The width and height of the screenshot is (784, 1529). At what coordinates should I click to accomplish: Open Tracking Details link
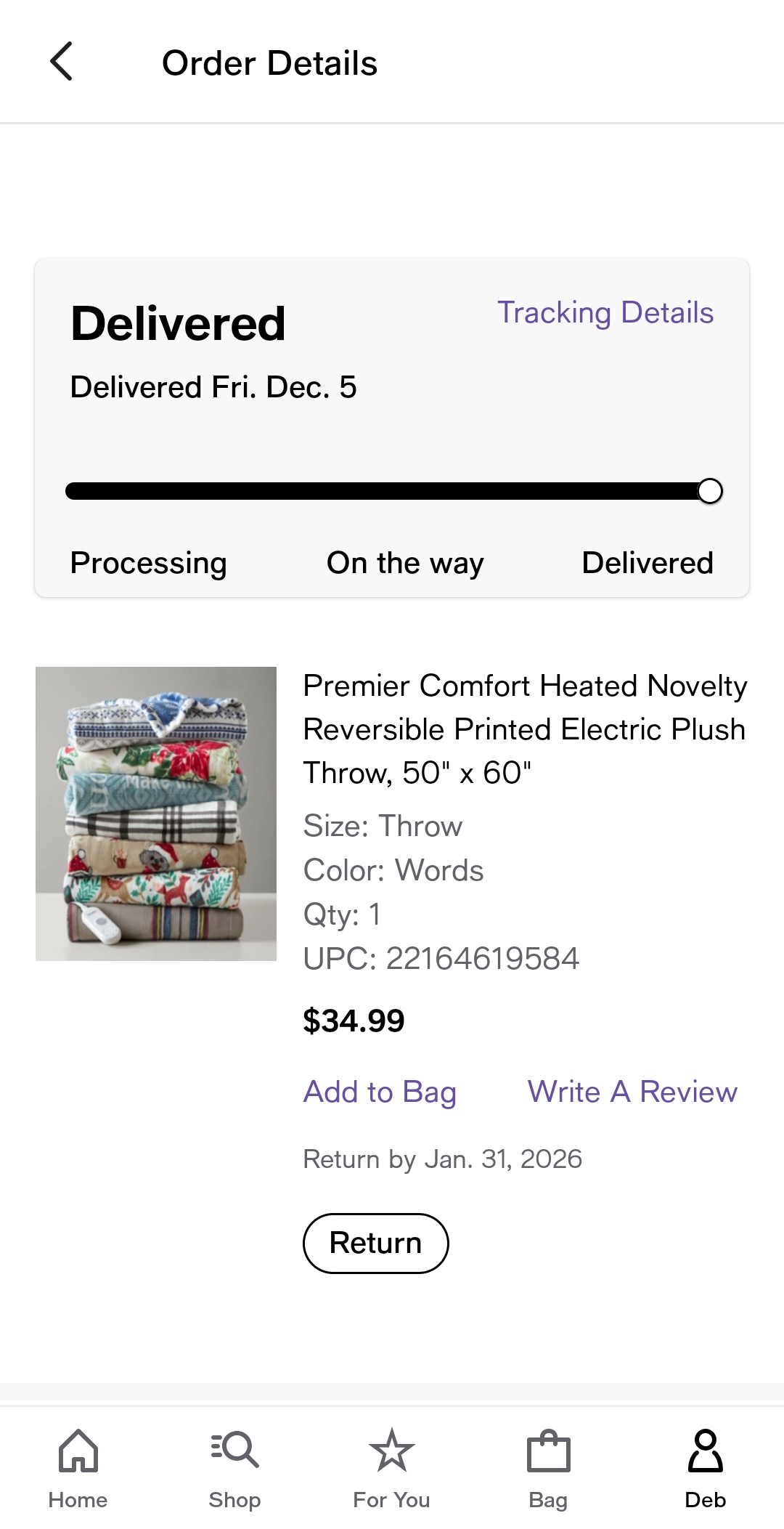605,313
